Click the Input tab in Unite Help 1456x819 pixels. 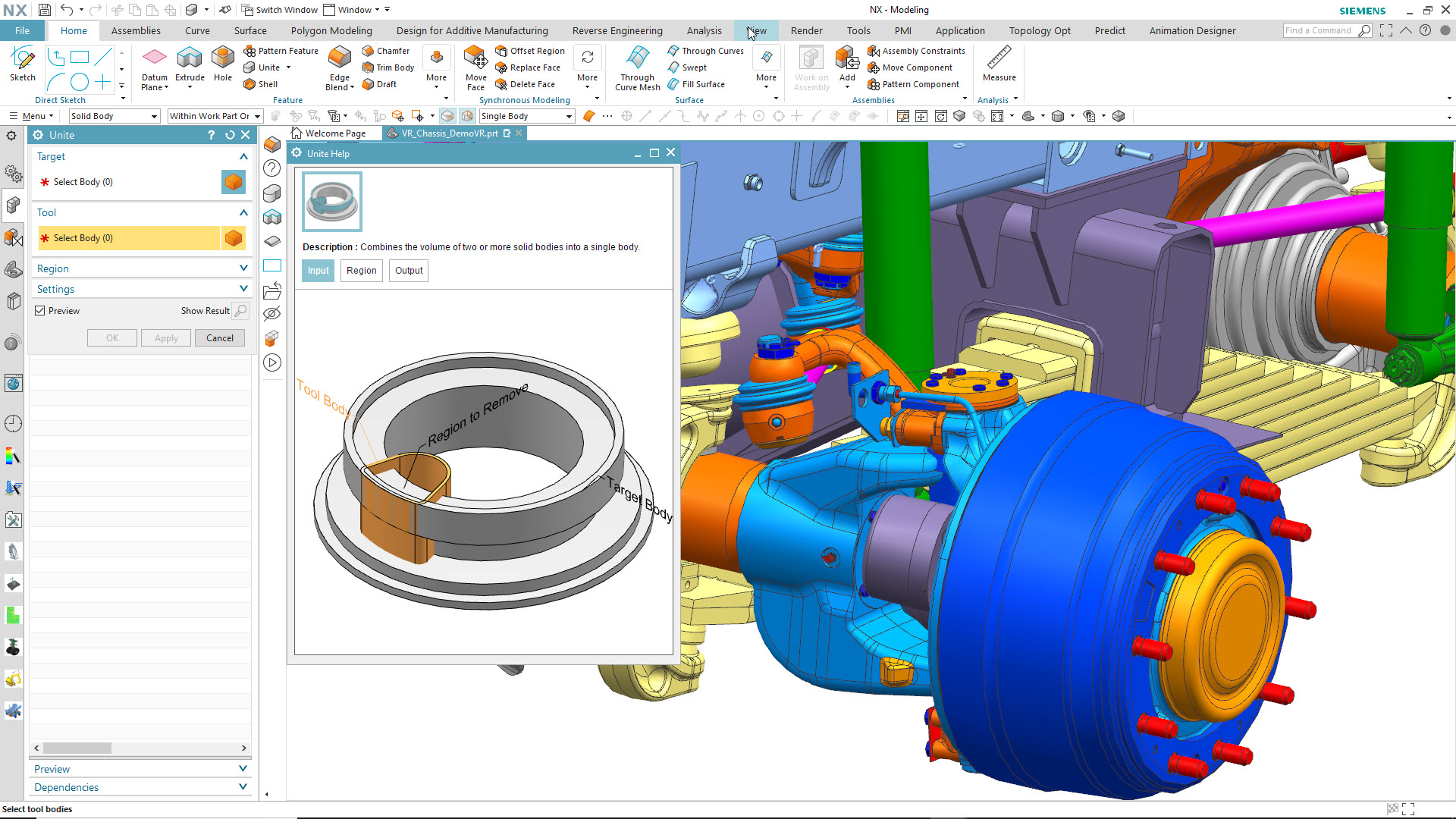tap(318, 270)
